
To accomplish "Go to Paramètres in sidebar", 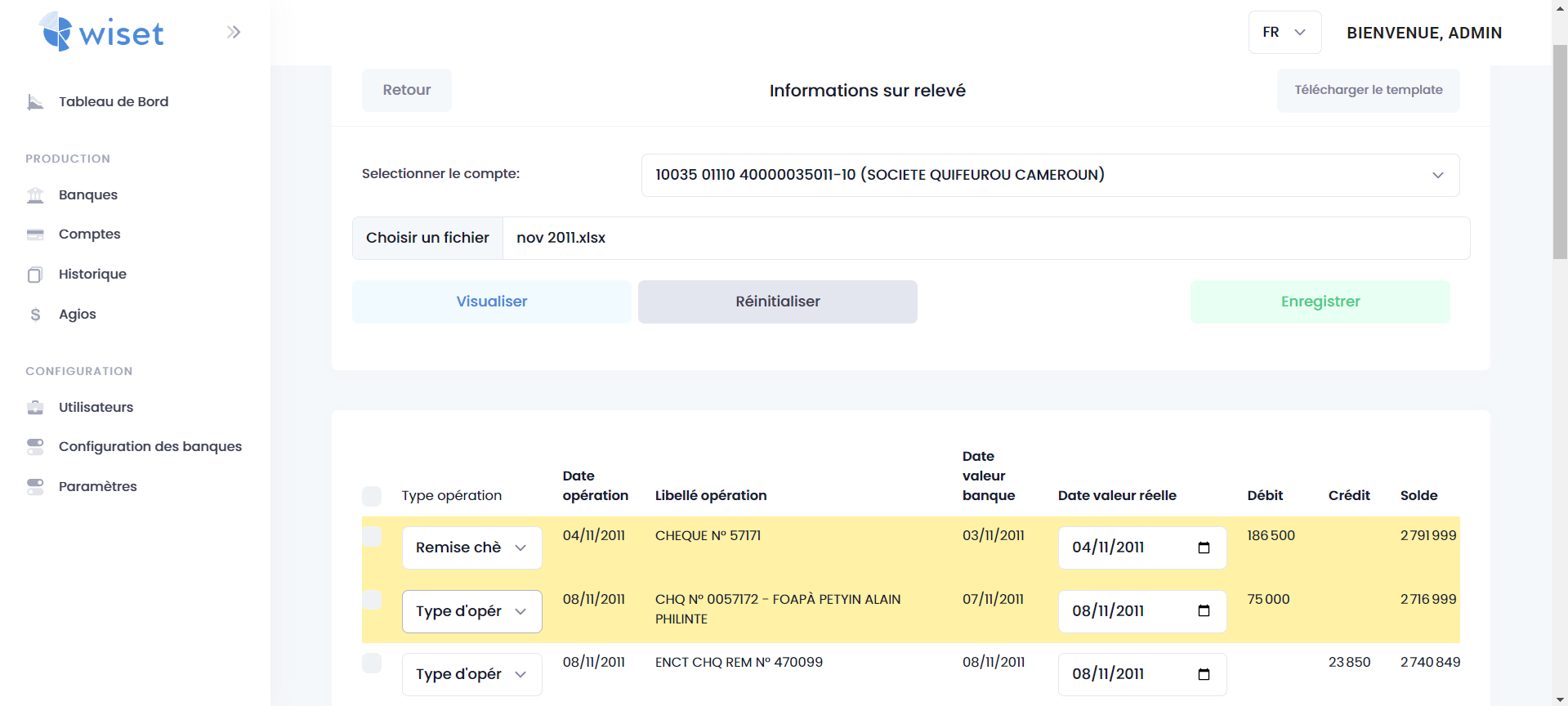I will pyautogui.click(x=97, y=486).
